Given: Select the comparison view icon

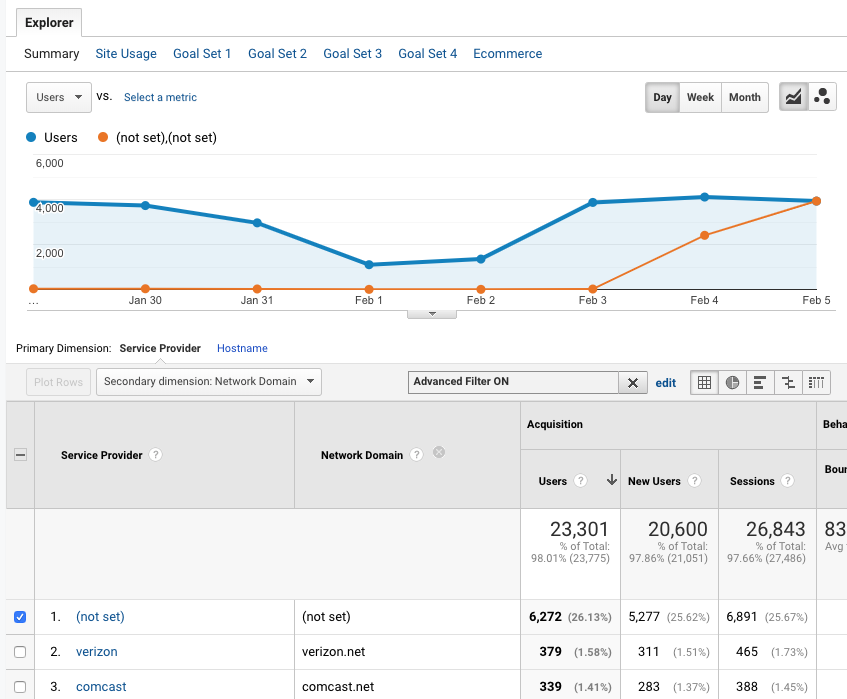Looking at the screenshot, I should click(789, 382).
